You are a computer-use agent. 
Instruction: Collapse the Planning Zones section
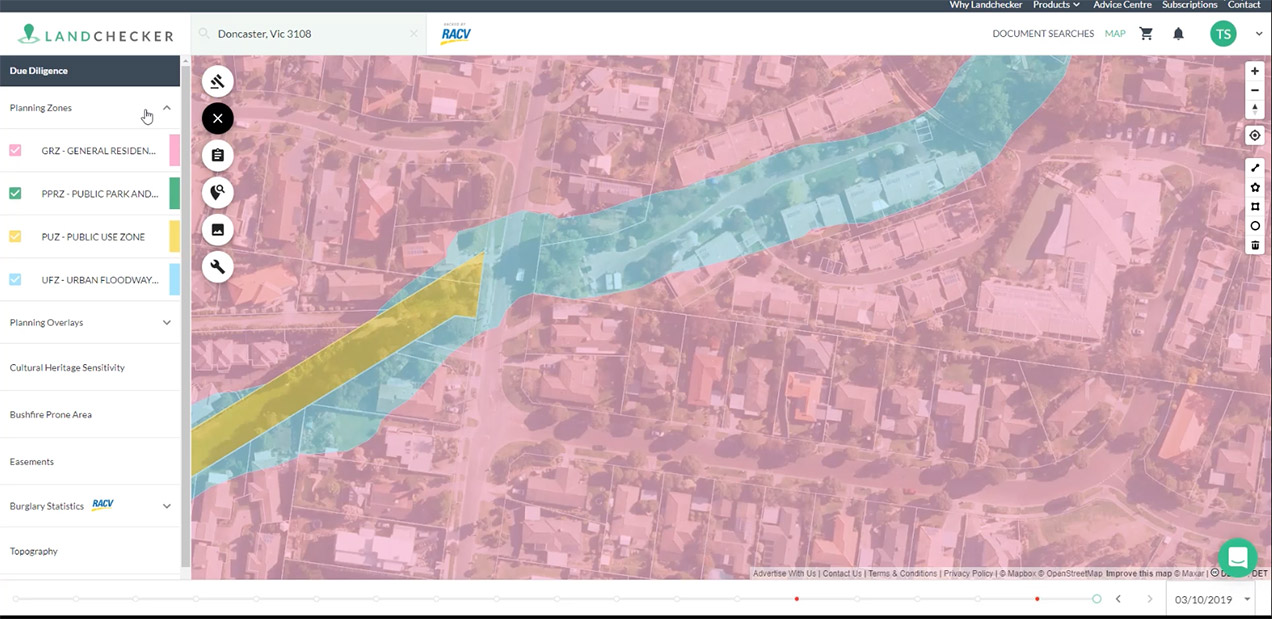[x=167, y=108]
